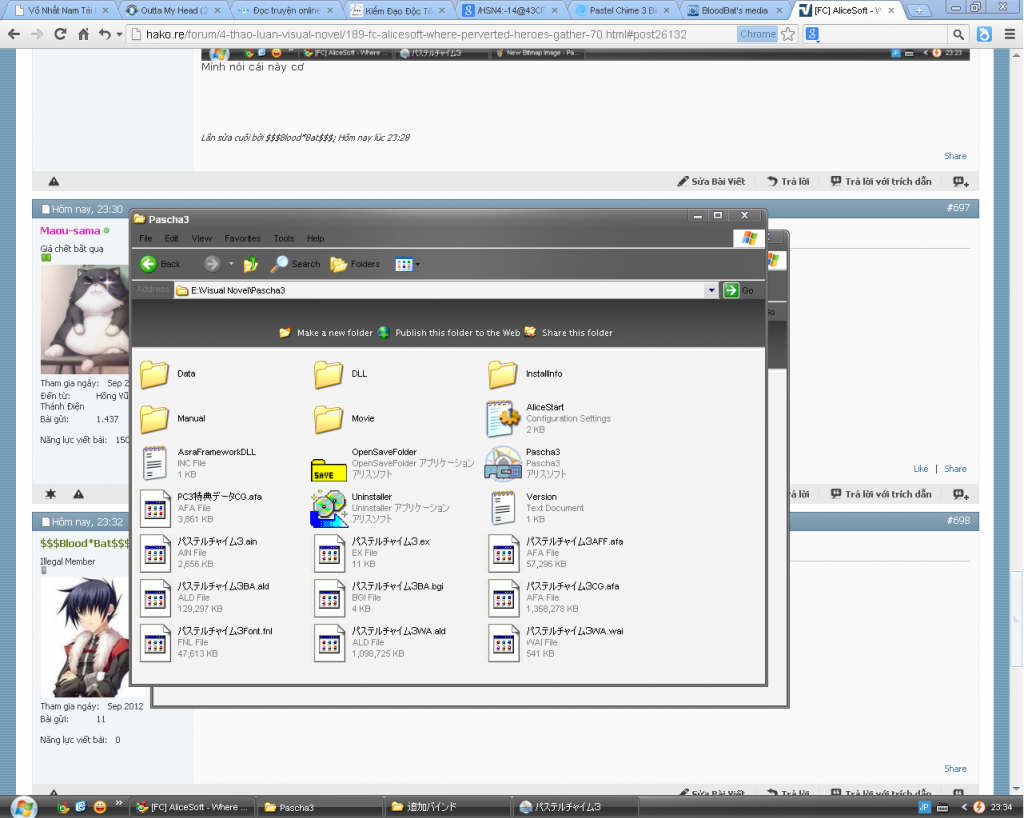The width and height of the screenshot is (1024, 818).
Task: Go up one folder level icon
Action: (x=251, y=264)
